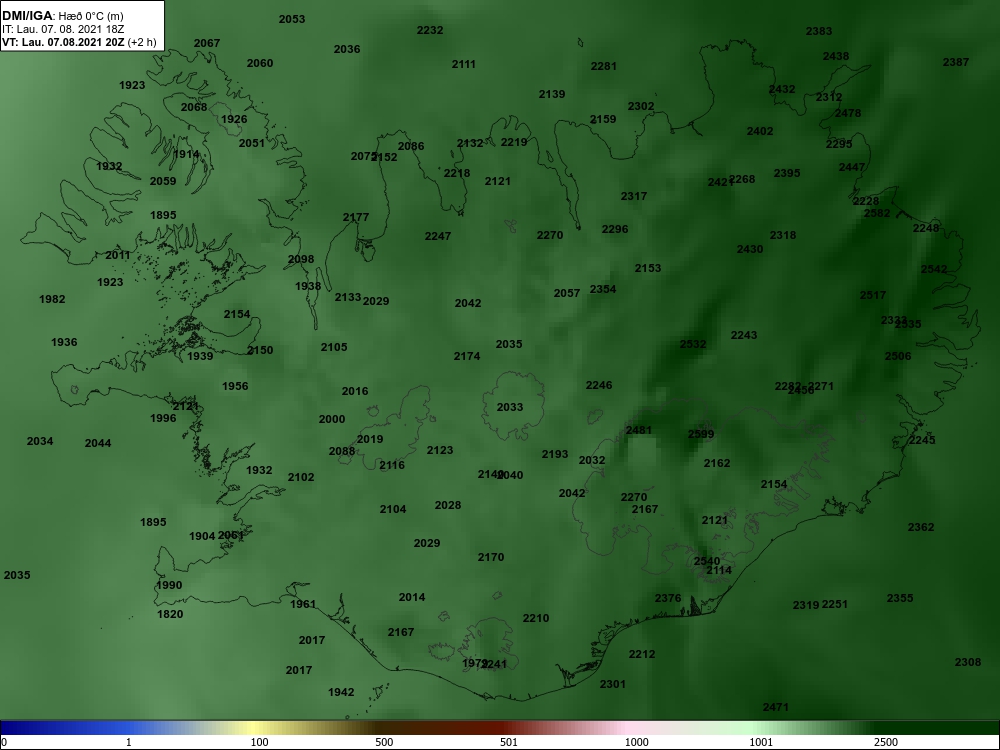1000x750 pixels.
Task: Select the 2481 value label
Action: point(639,430)
